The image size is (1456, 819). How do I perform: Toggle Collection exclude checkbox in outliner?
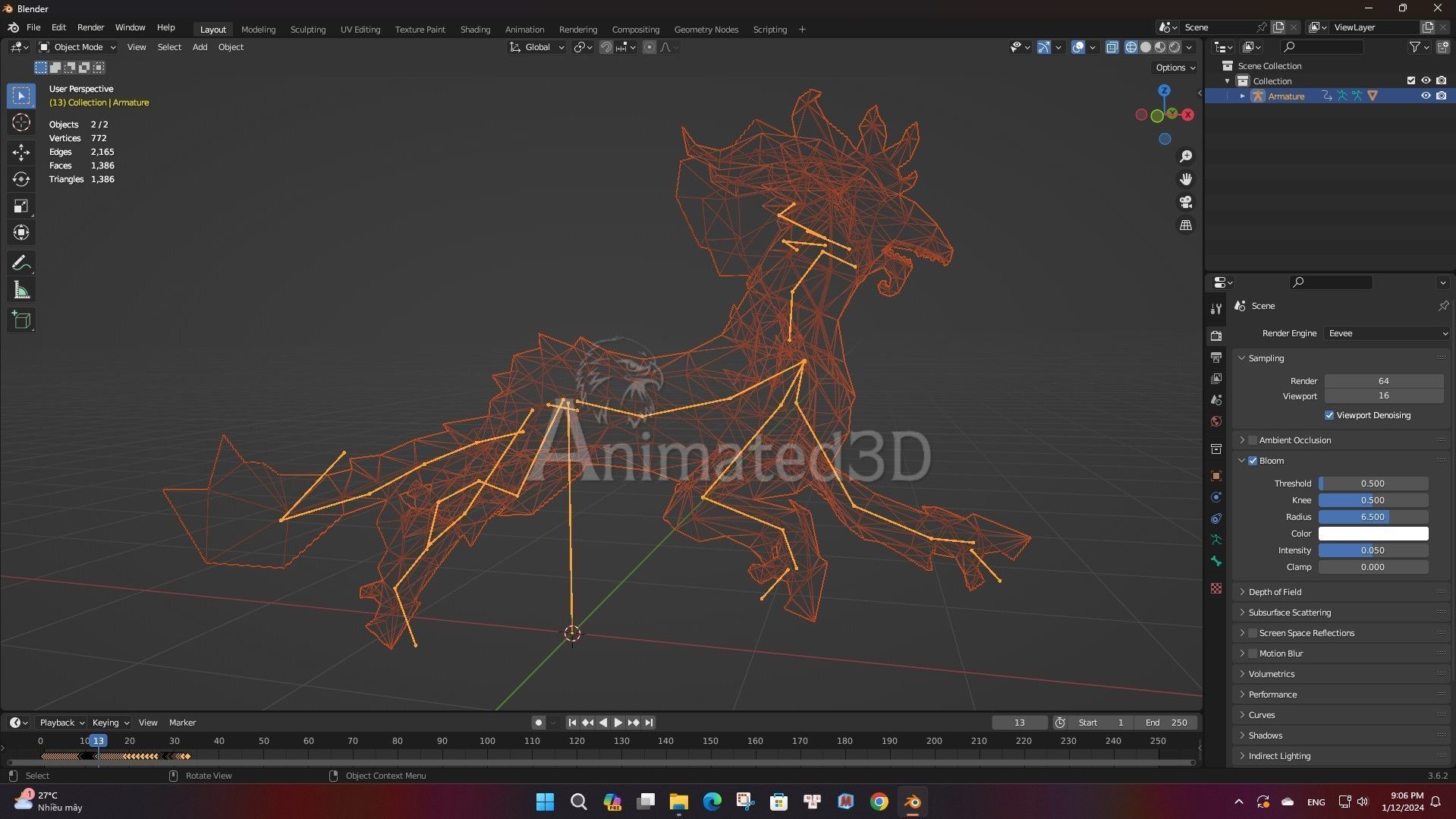pos(1411,80)
